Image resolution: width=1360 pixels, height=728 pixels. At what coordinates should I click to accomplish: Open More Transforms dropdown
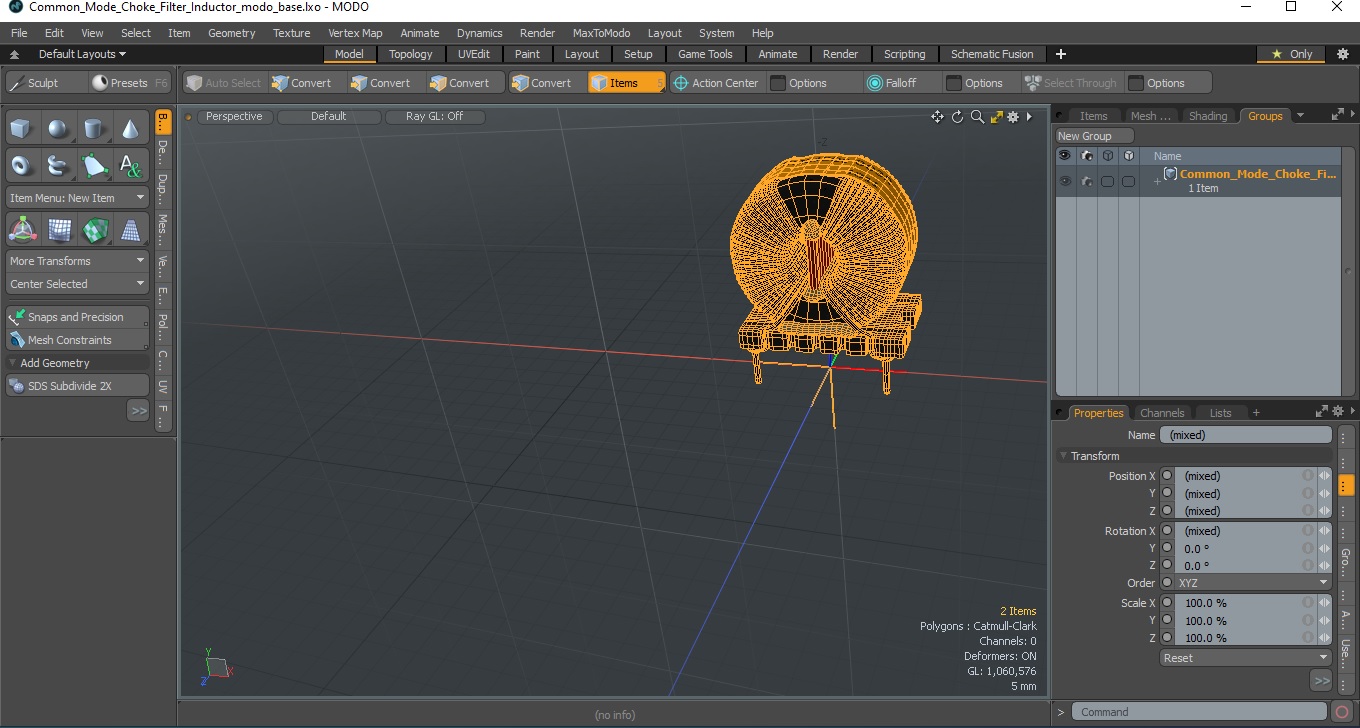pyautogui.click(x=77, y=261)
